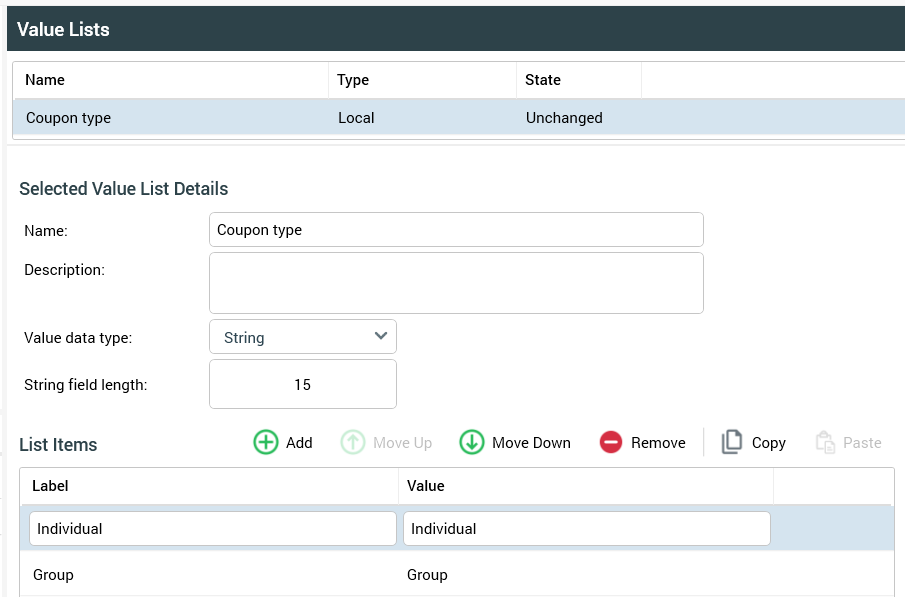Edit the Individual value input field
The height and width of the screenshot is (597, 905).
point(586,528)
